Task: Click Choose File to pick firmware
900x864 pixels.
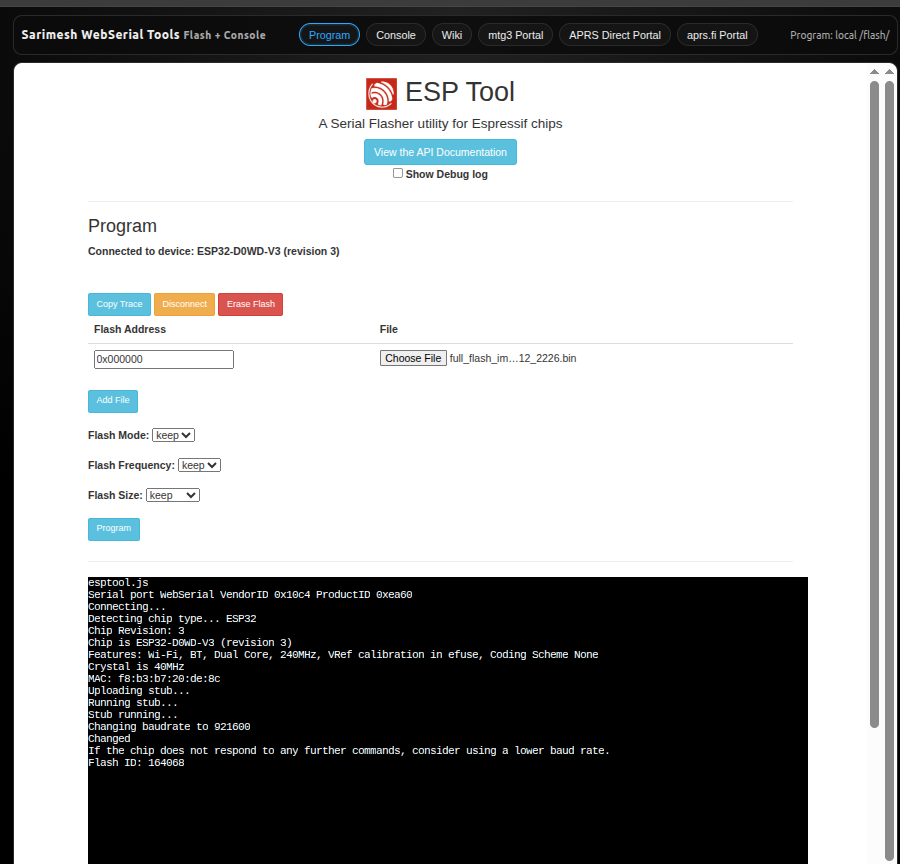Action: (x=413, y=358)
